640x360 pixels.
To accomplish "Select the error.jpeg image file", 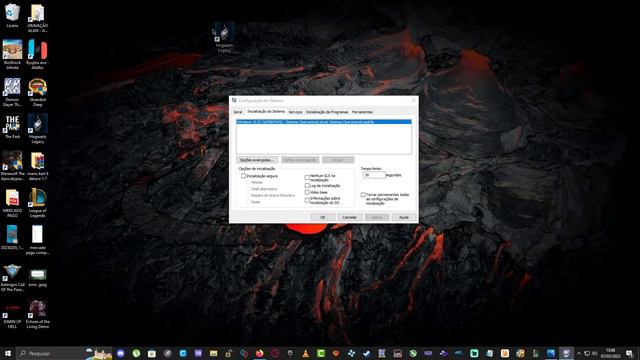I will tap(38, 277).
